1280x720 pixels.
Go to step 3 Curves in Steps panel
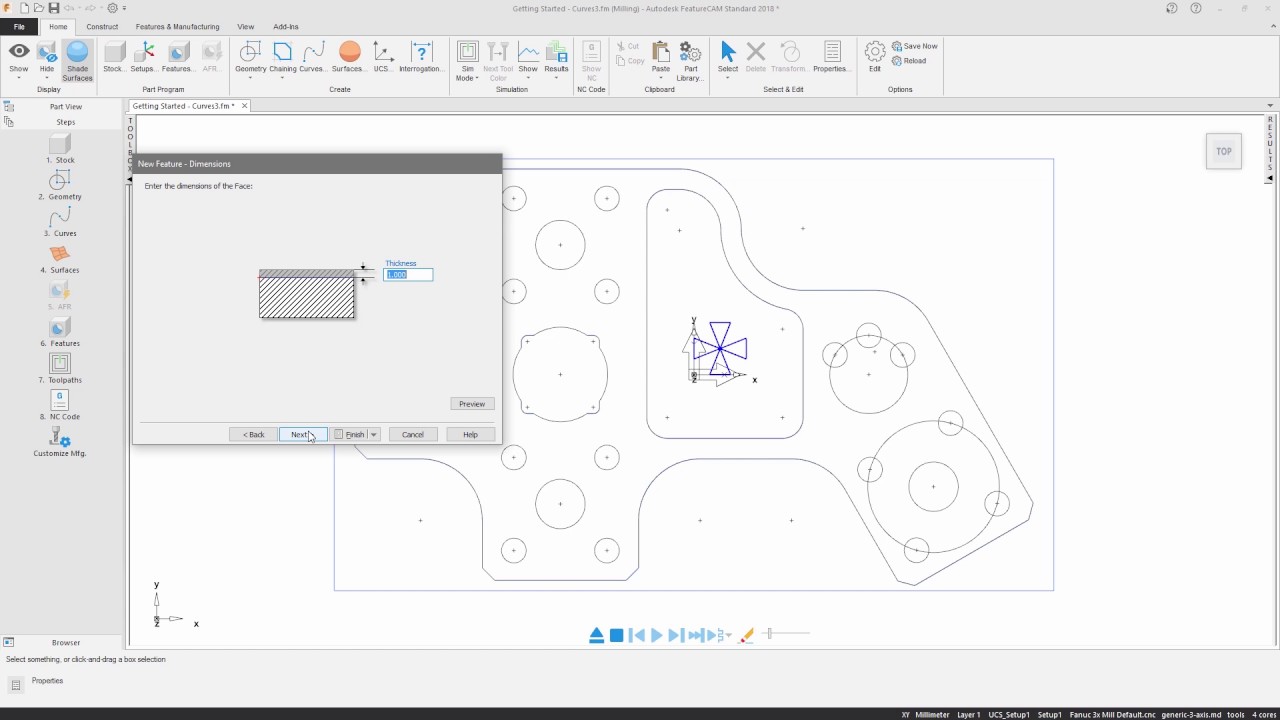click(x=60, y=222)
